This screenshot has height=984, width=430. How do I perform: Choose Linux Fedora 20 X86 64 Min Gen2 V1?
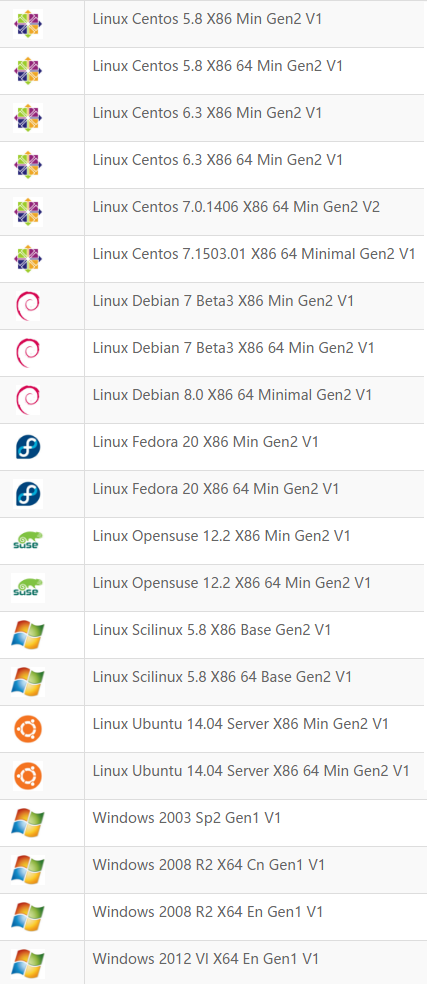[x=216, y=489]
